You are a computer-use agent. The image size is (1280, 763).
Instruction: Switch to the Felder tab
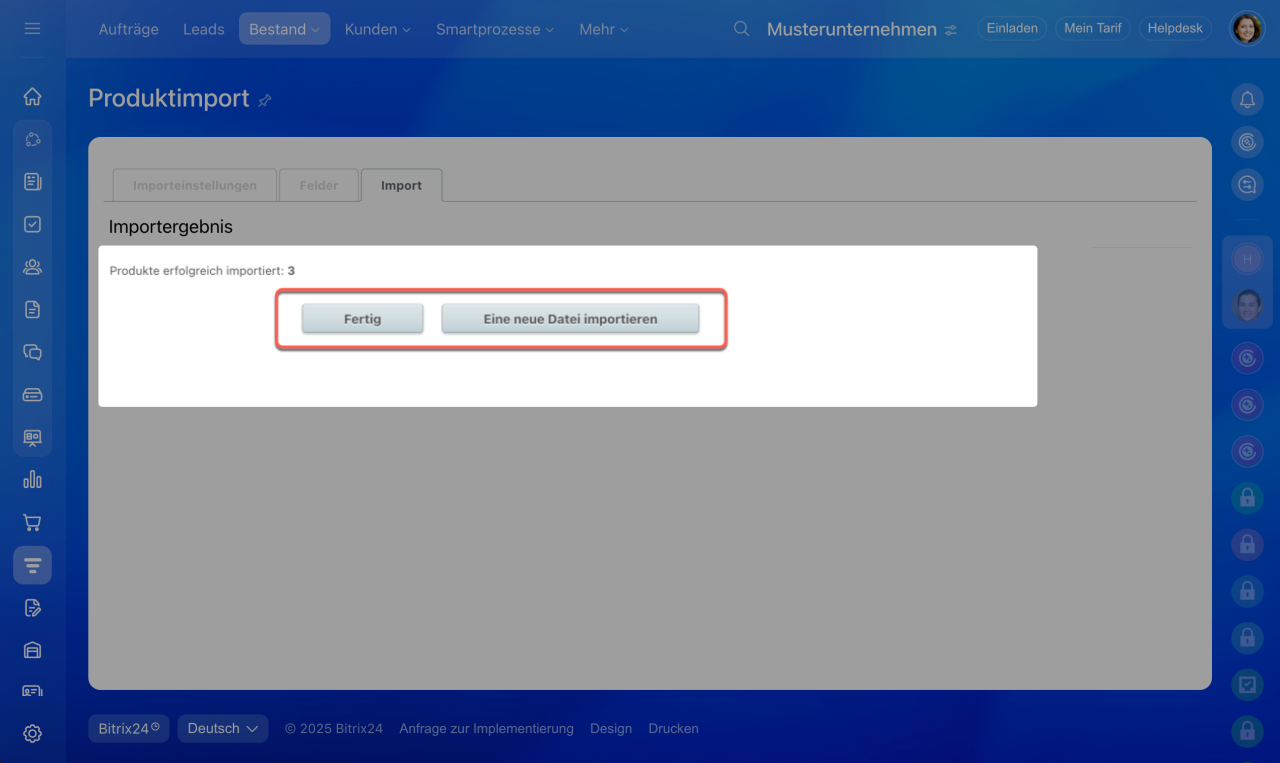pos(318,185)
